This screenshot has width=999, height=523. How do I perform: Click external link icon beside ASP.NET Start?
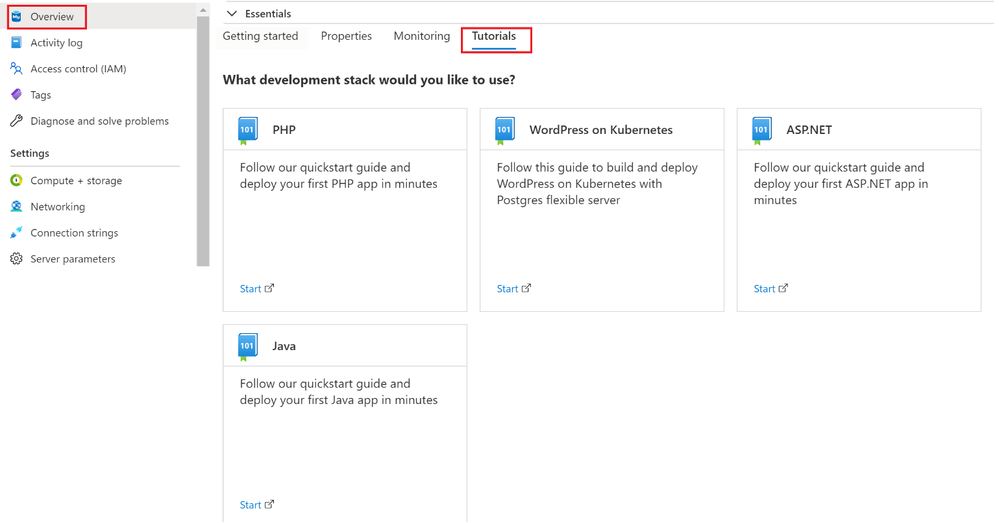point(783,288)
